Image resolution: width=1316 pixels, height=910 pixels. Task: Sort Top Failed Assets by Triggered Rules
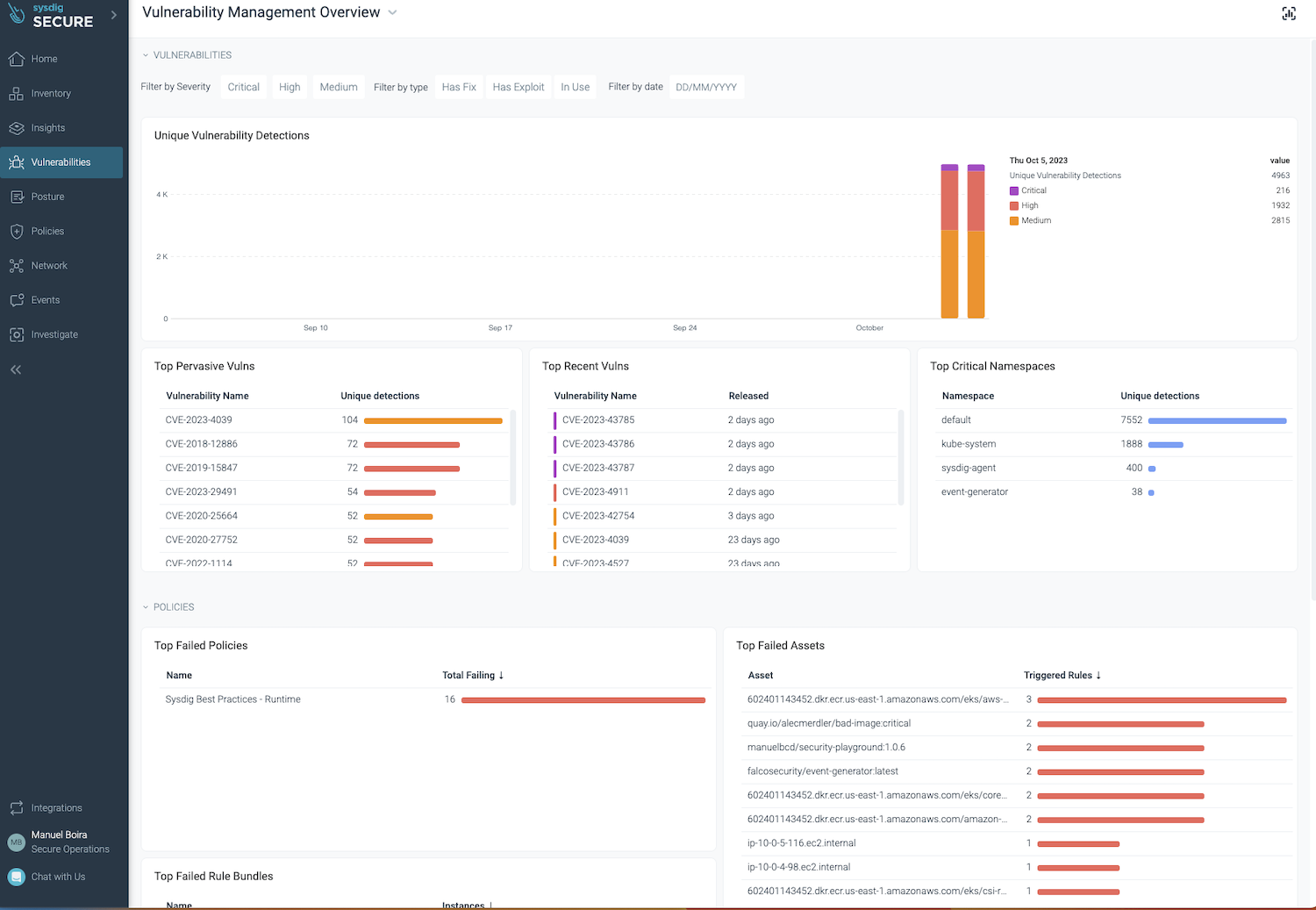pos(1062,675)
